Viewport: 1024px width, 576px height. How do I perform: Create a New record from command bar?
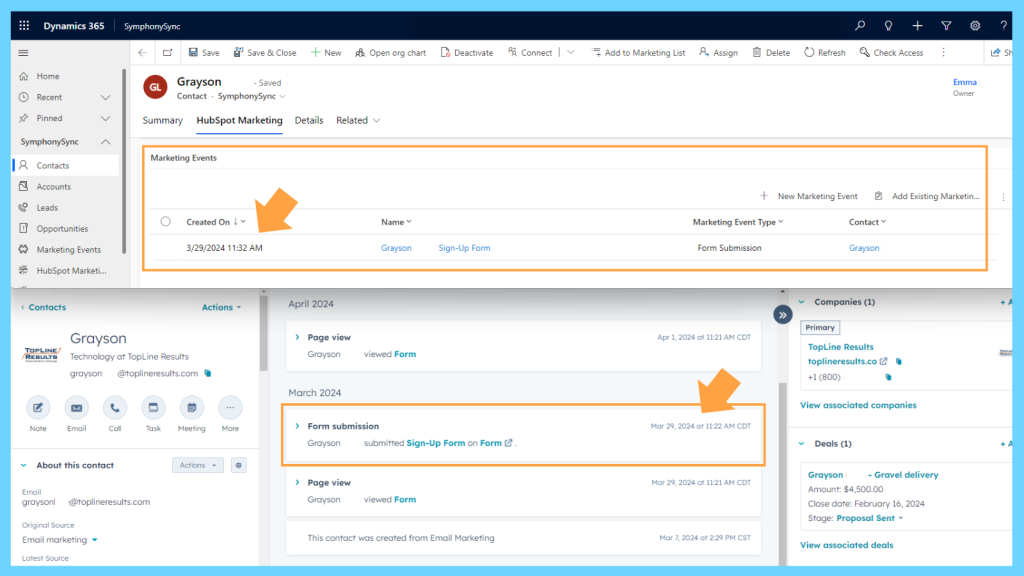pyautogui.click(x=326, y=52)
